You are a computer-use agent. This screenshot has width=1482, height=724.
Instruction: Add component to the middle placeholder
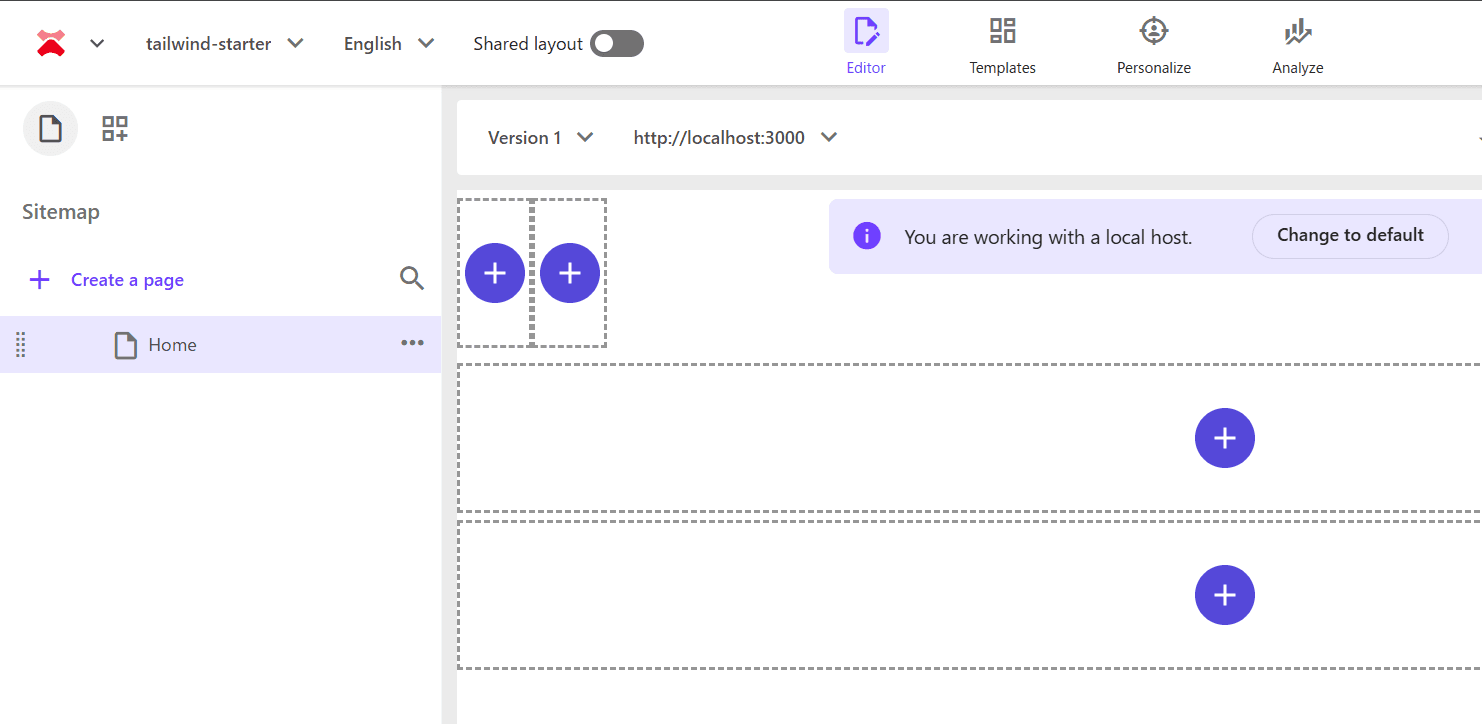[x=1224, y=438]
